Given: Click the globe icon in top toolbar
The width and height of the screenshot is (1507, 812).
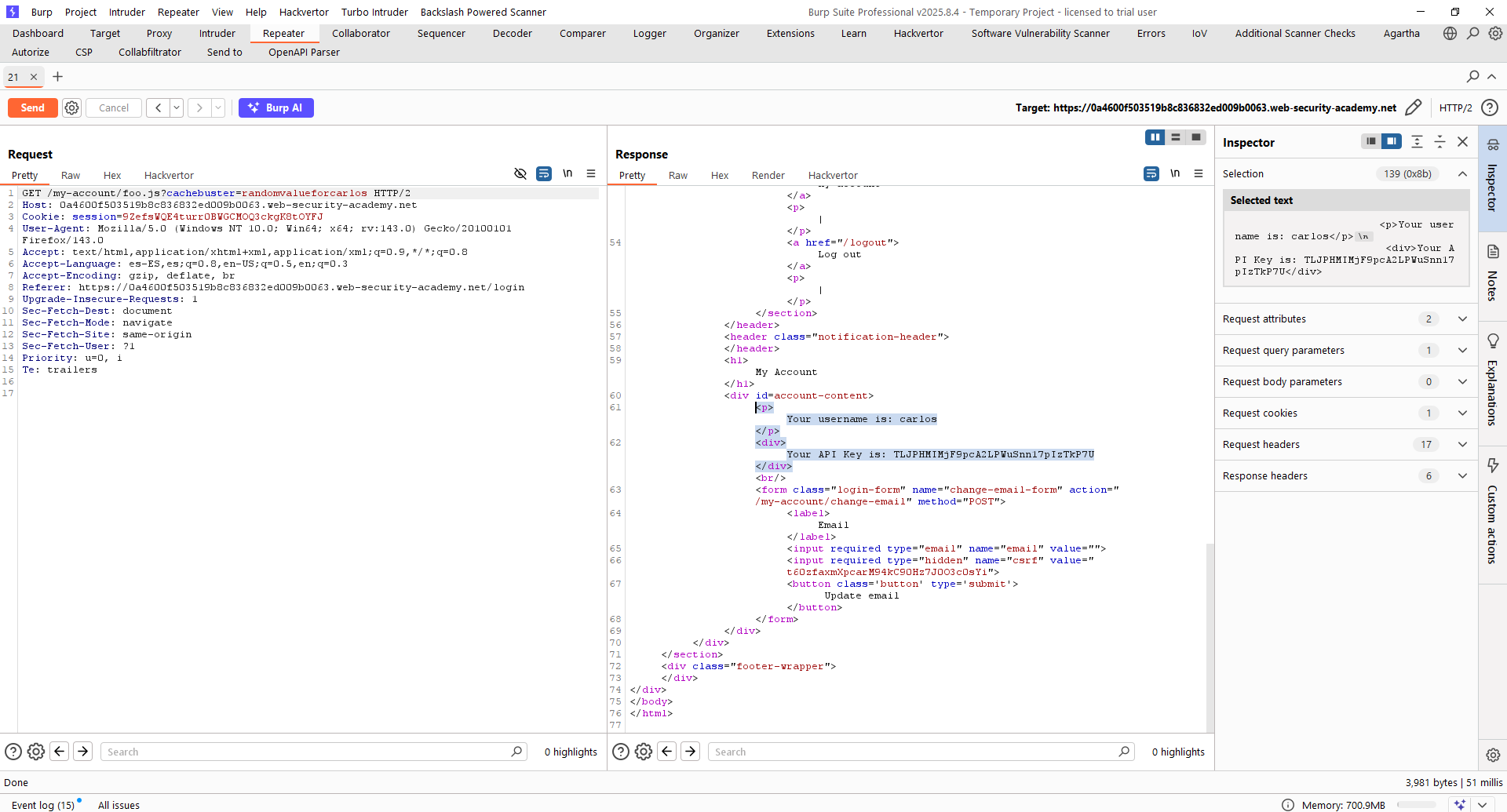Looking at the screenshot, I should (x=1450, y=33).
